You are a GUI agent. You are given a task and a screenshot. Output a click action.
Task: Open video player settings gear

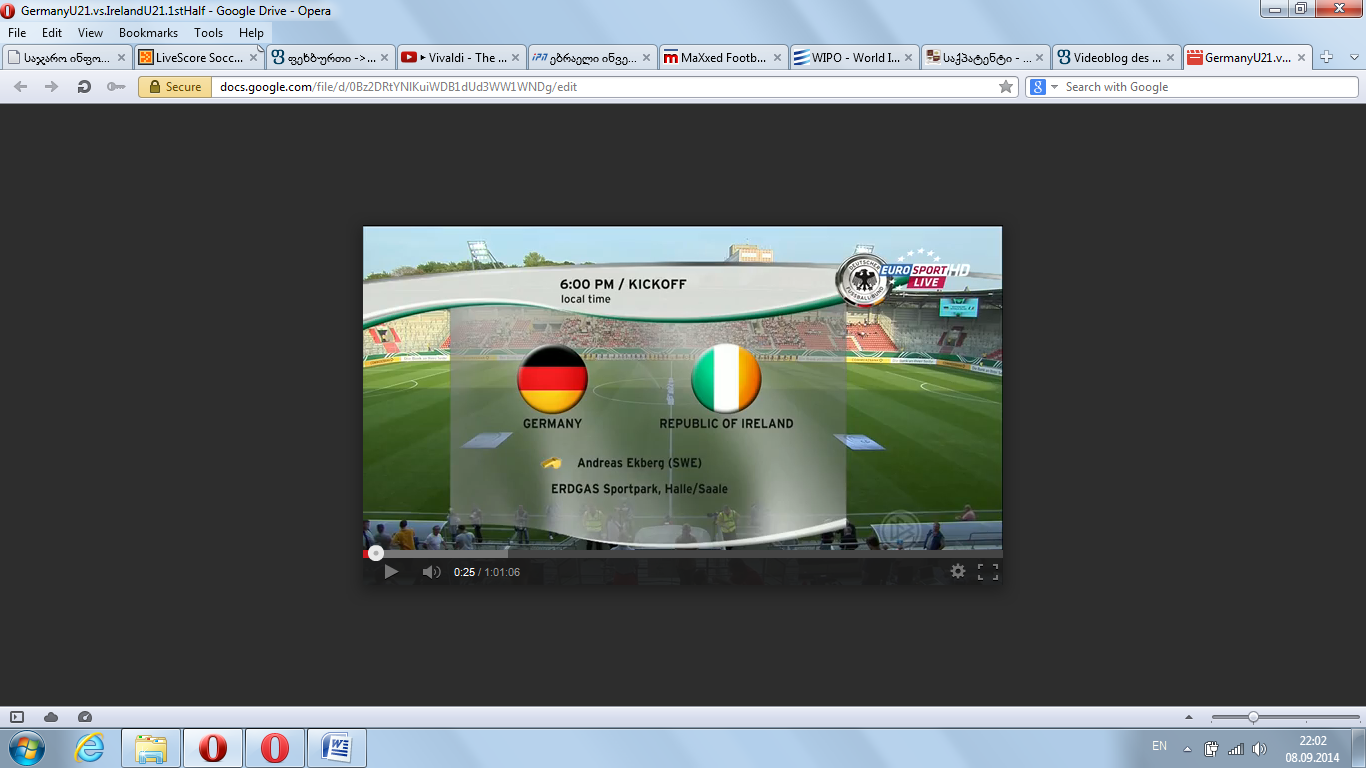(958, 571)
